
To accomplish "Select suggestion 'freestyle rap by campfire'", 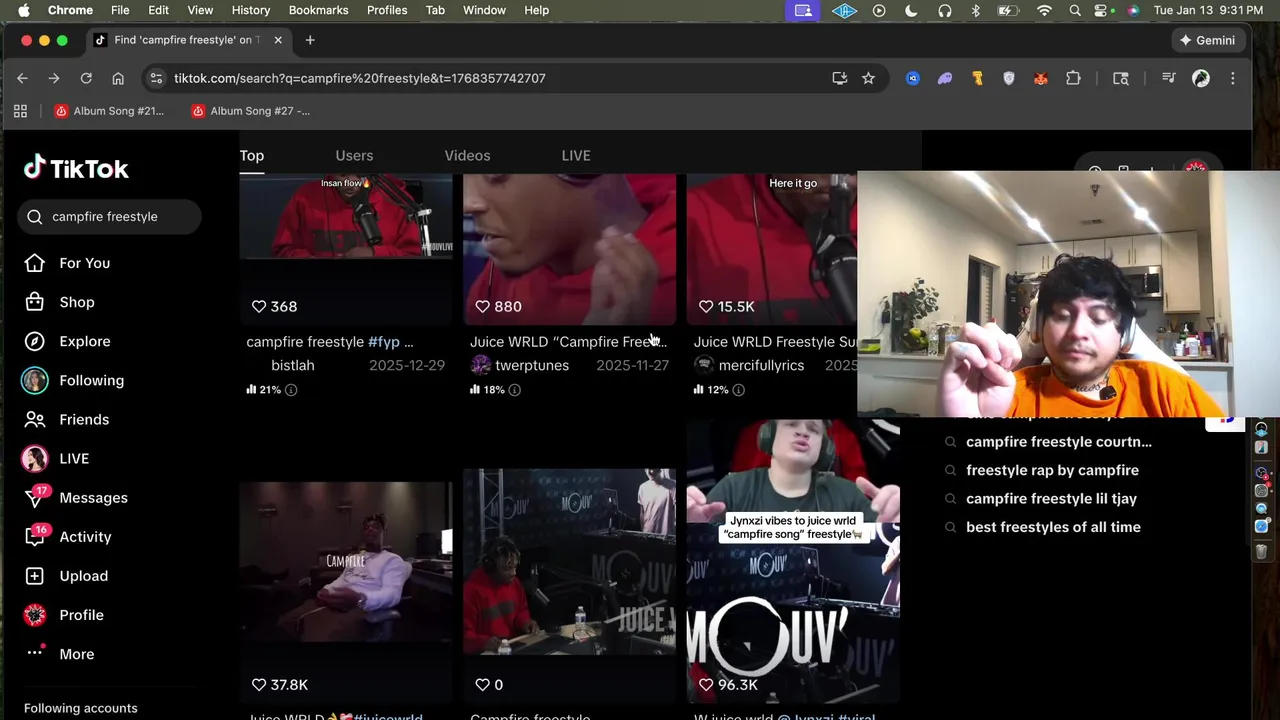I will coord(1052,470).
